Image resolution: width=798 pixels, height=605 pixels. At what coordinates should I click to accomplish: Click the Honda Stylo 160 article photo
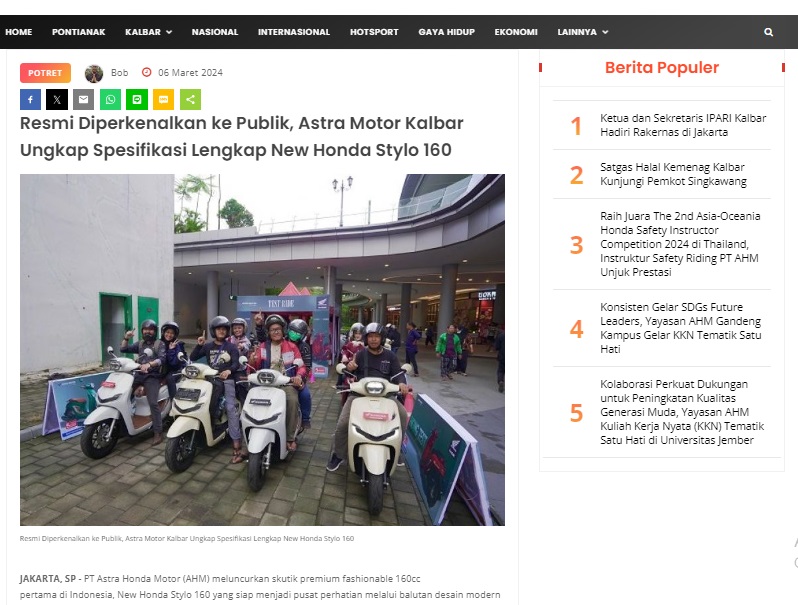click(x=262, y=350)
